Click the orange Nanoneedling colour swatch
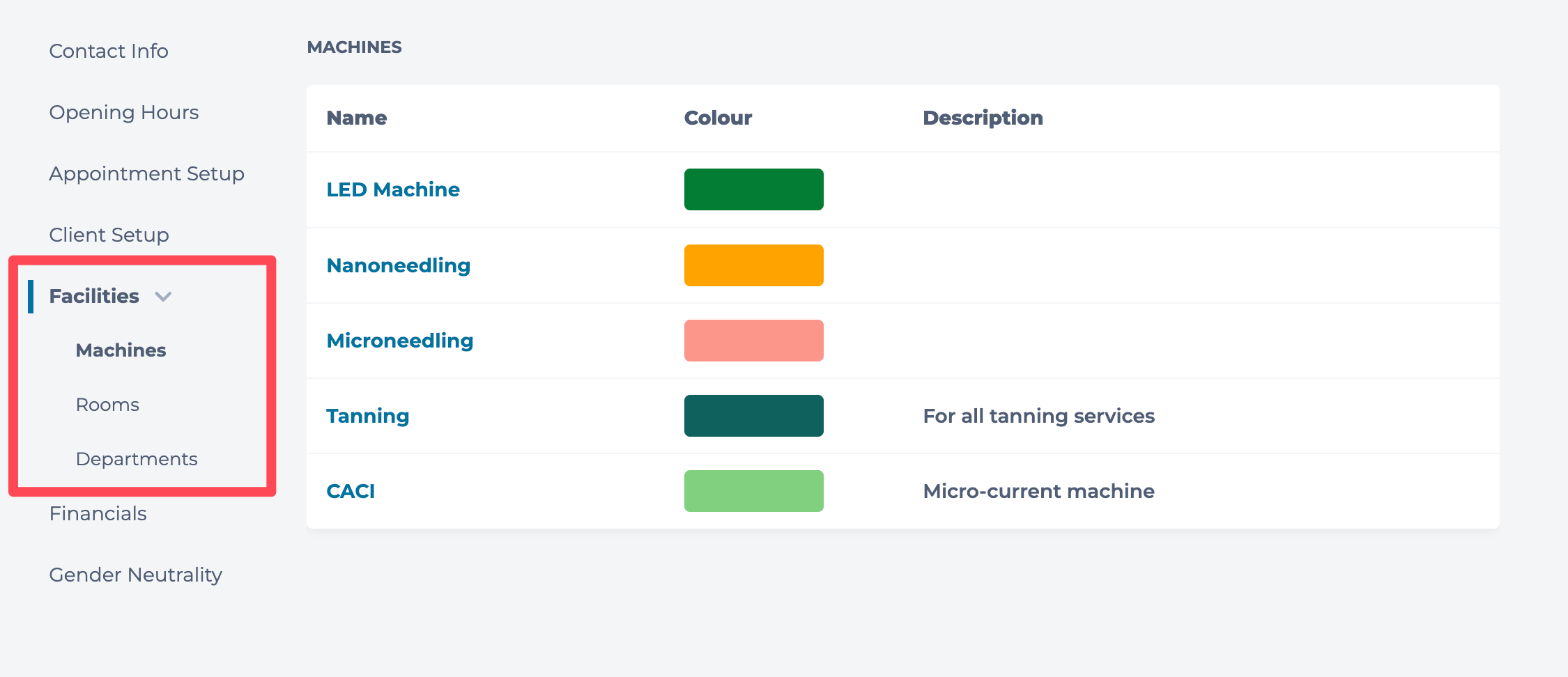Screen dimensions: 1568x677 coord(753,265)
